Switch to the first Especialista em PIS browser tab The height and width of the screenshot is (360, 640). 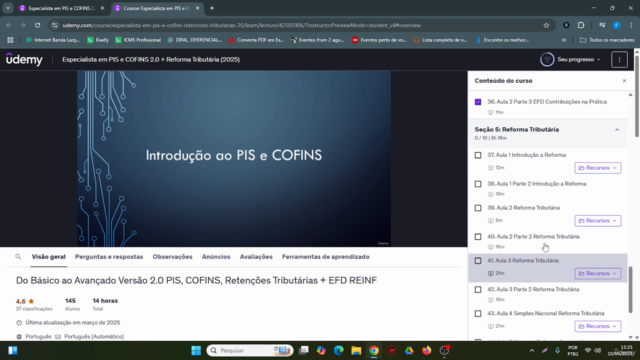(61, 8)
